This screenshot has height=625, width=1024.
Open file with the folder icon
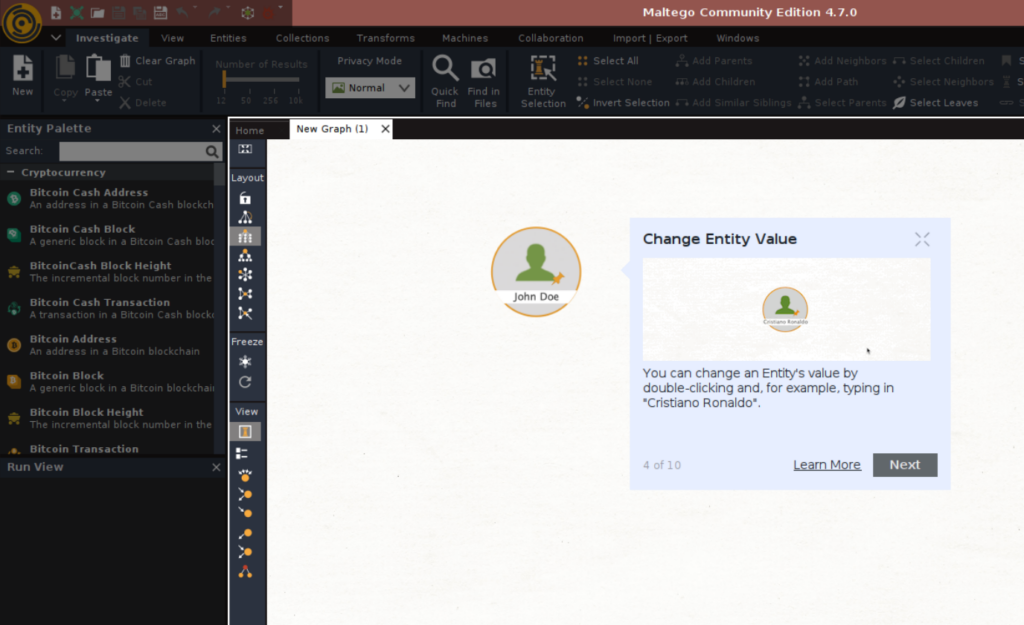pyautogui.click(x=97, y=12)
